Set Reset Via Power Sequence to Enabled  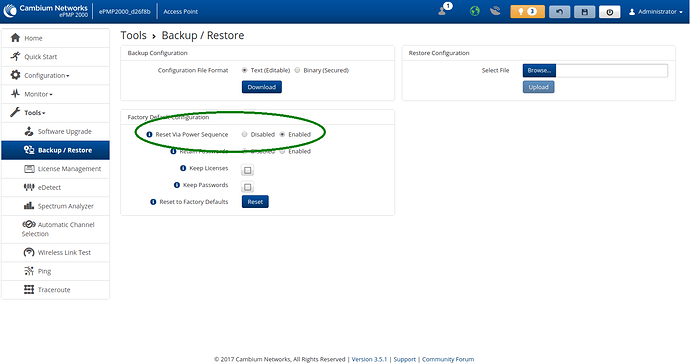coord(283,134)
